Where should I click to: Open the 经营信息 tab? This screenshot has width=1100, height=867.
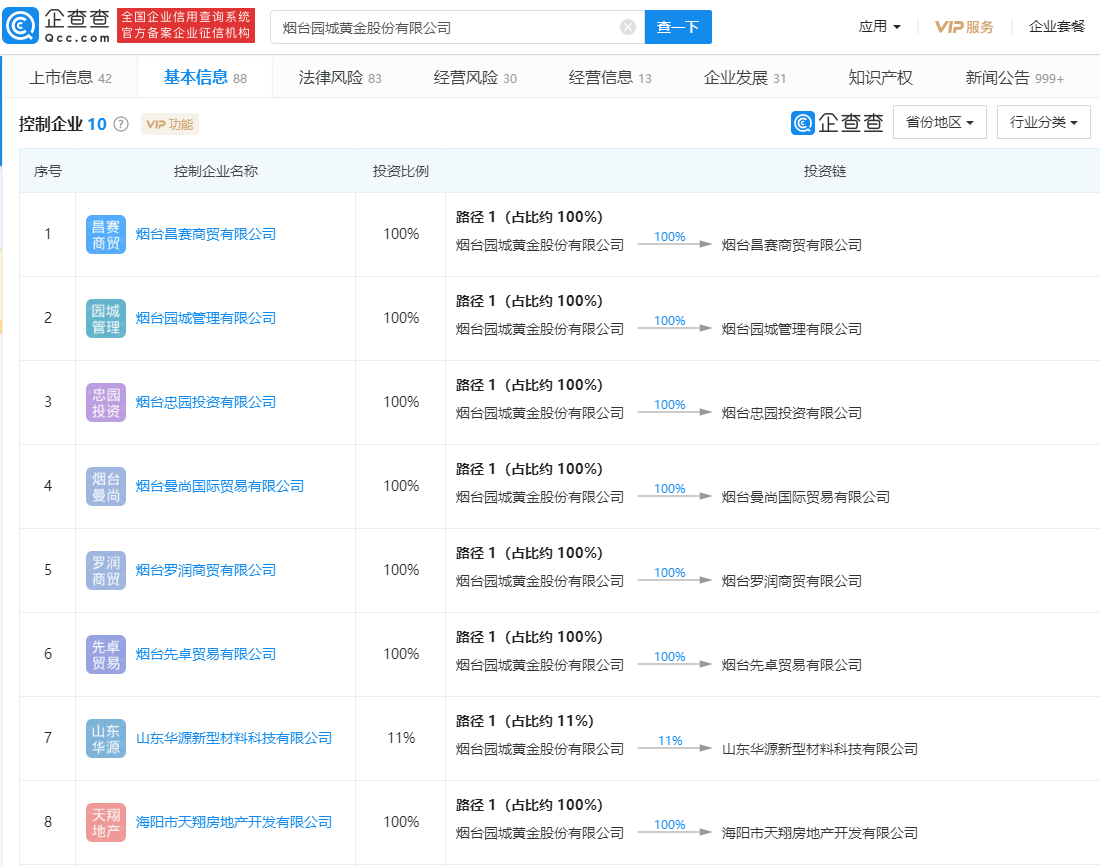[x=610, y=78]
